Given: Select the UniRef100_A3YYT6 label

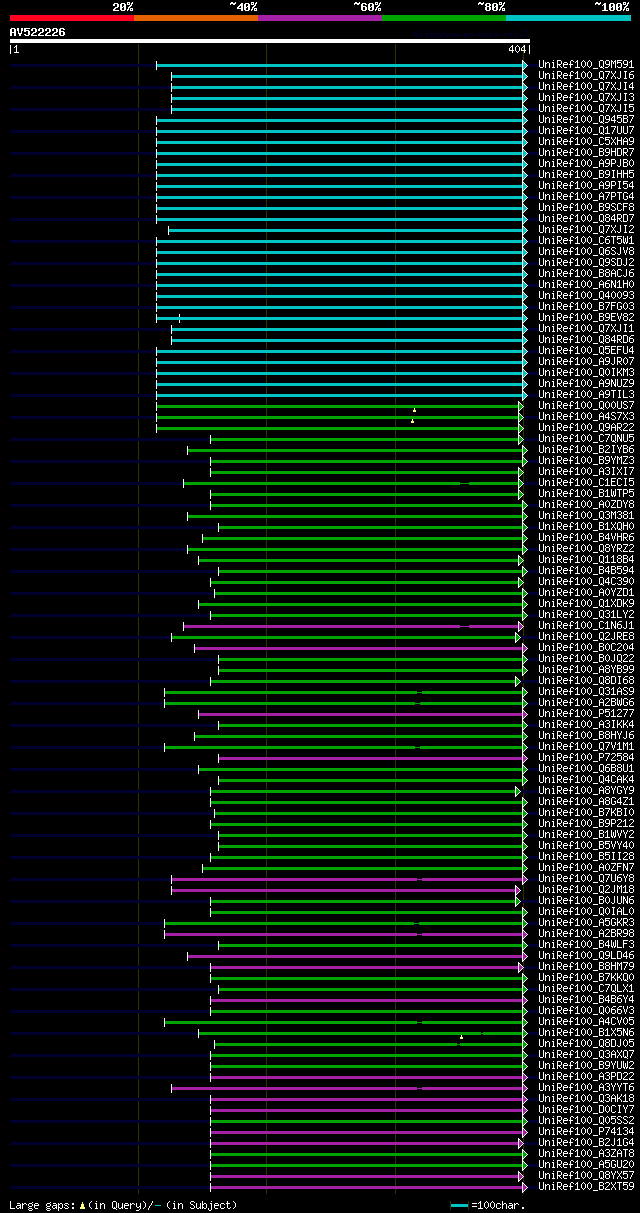Looking at the screenshot, I should [x=586, y=1088].
